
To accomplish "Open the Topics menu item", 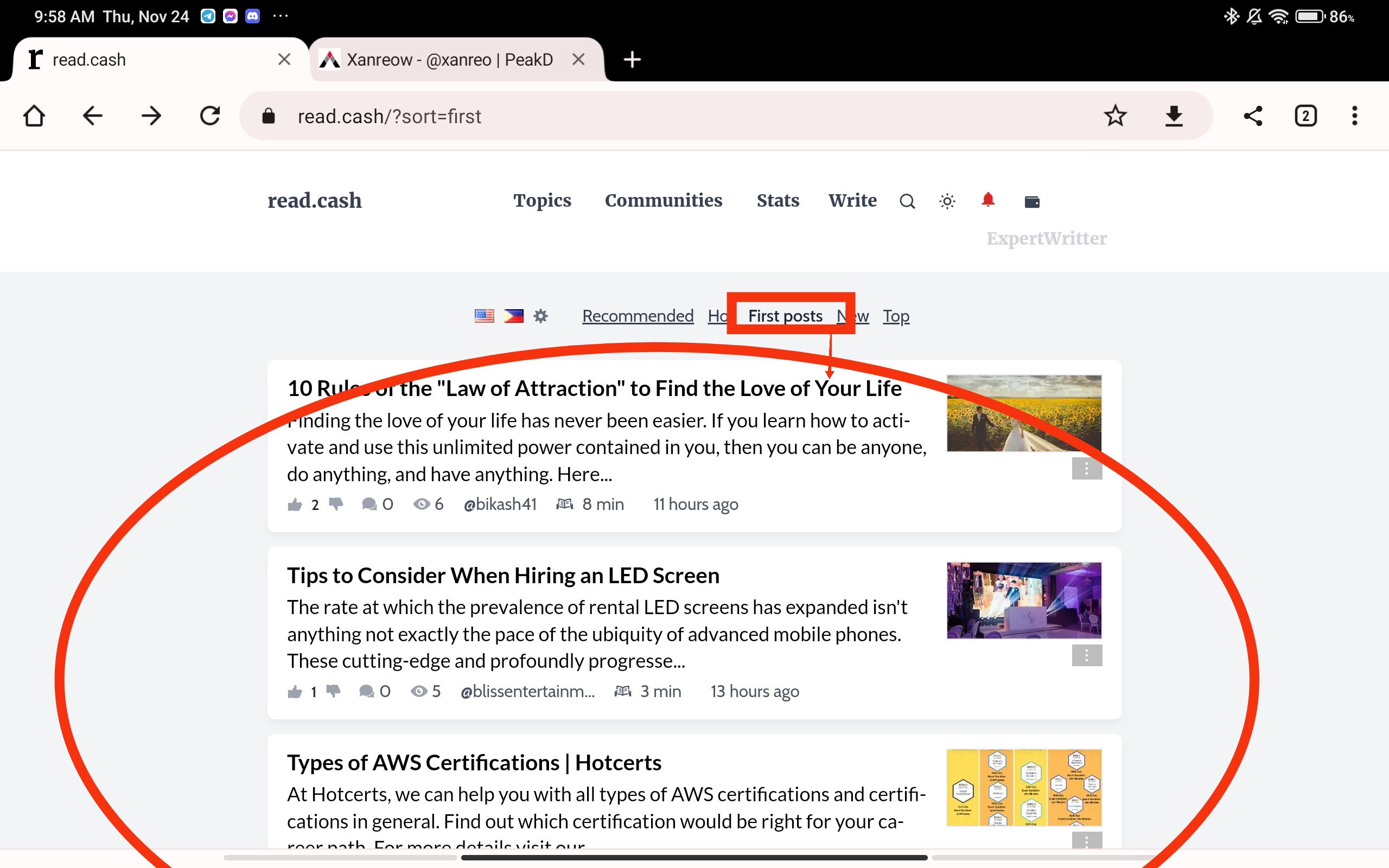I will tap(543, 200).
